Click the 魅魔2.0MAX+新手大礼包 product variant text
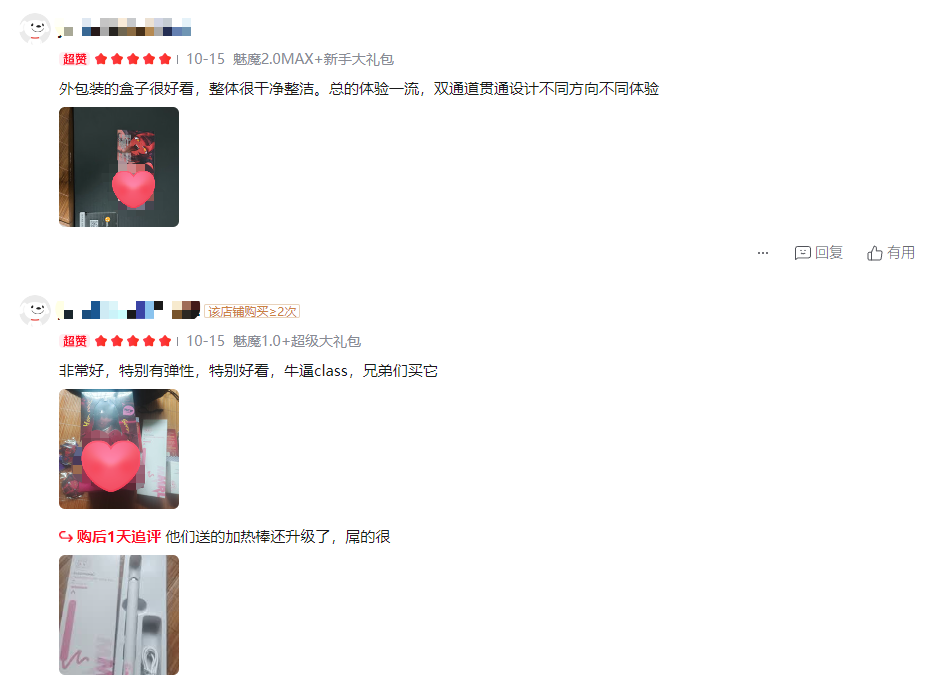 pyautogui.click(x=313, y=59)
